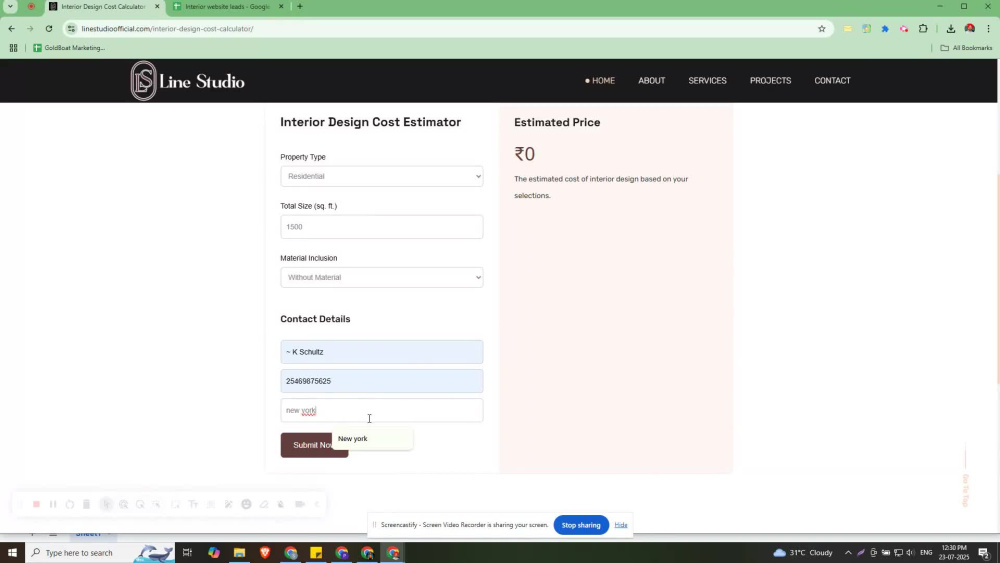Launch Copilot from the taskbar
This screenshot has width=1000, height=563.
[214, 553]
